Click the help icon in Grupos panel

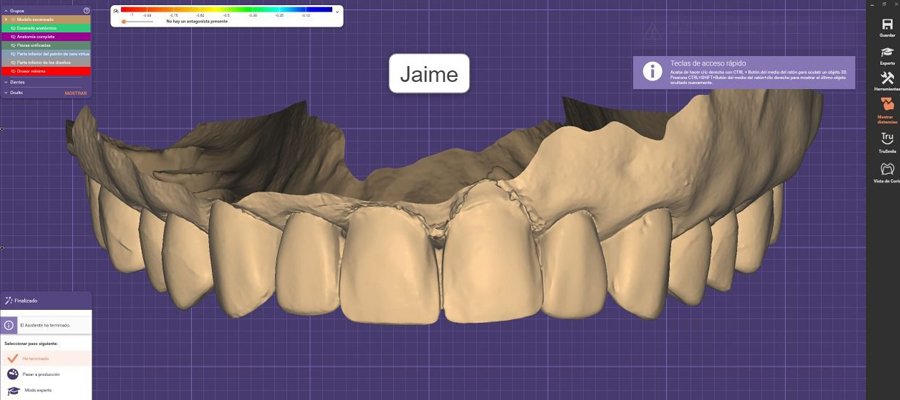[87, 10]
